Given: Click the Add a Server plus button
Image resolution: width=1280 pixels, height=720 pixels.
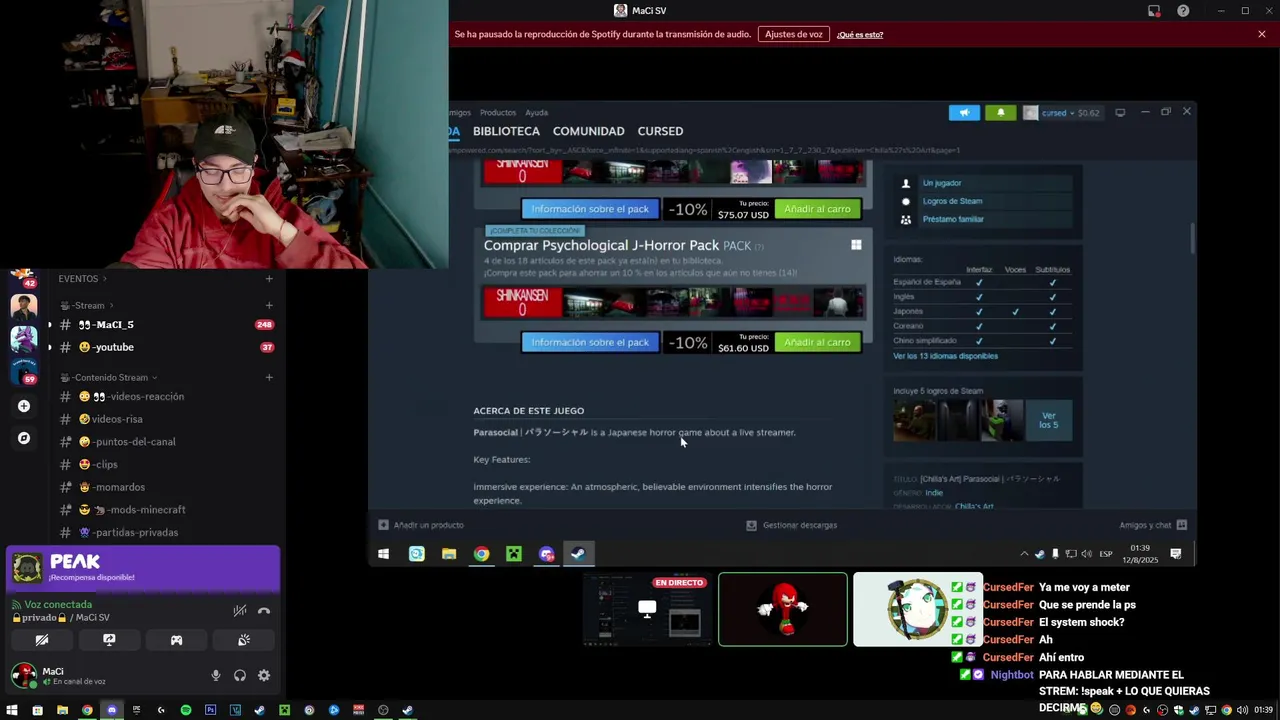Looking at the screenshot, I should click(24, 406).
